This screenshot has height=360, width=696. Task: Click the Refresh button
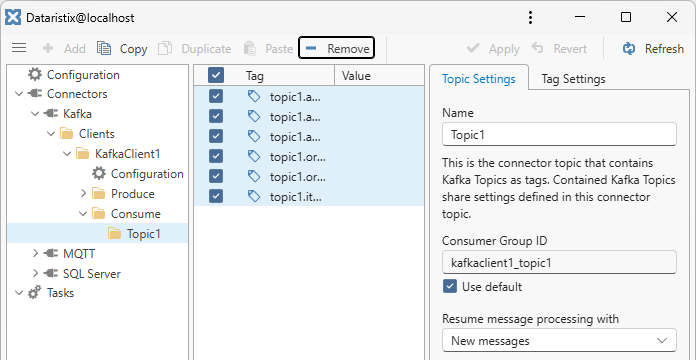(653, 48)
